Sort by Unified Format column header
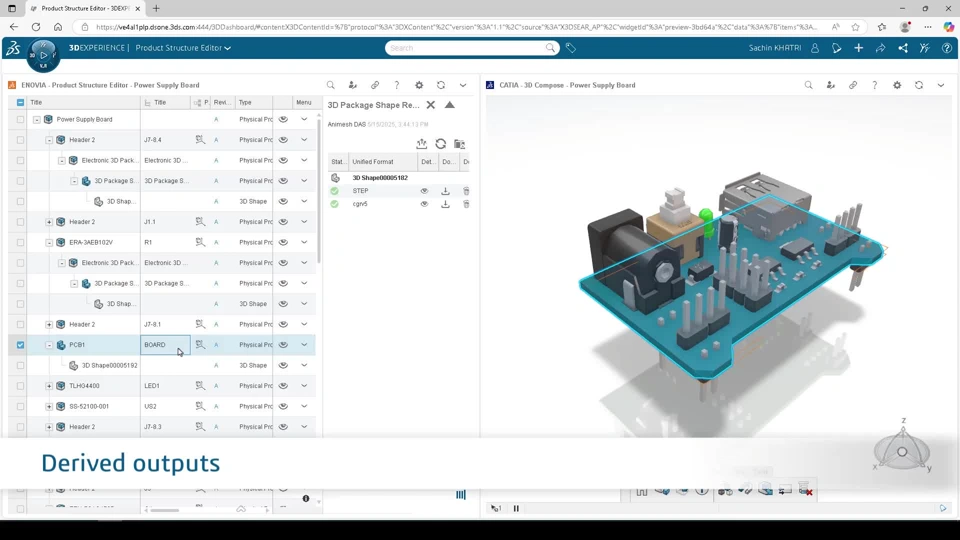This screenshot has height=540, width=960. point(383,162)
